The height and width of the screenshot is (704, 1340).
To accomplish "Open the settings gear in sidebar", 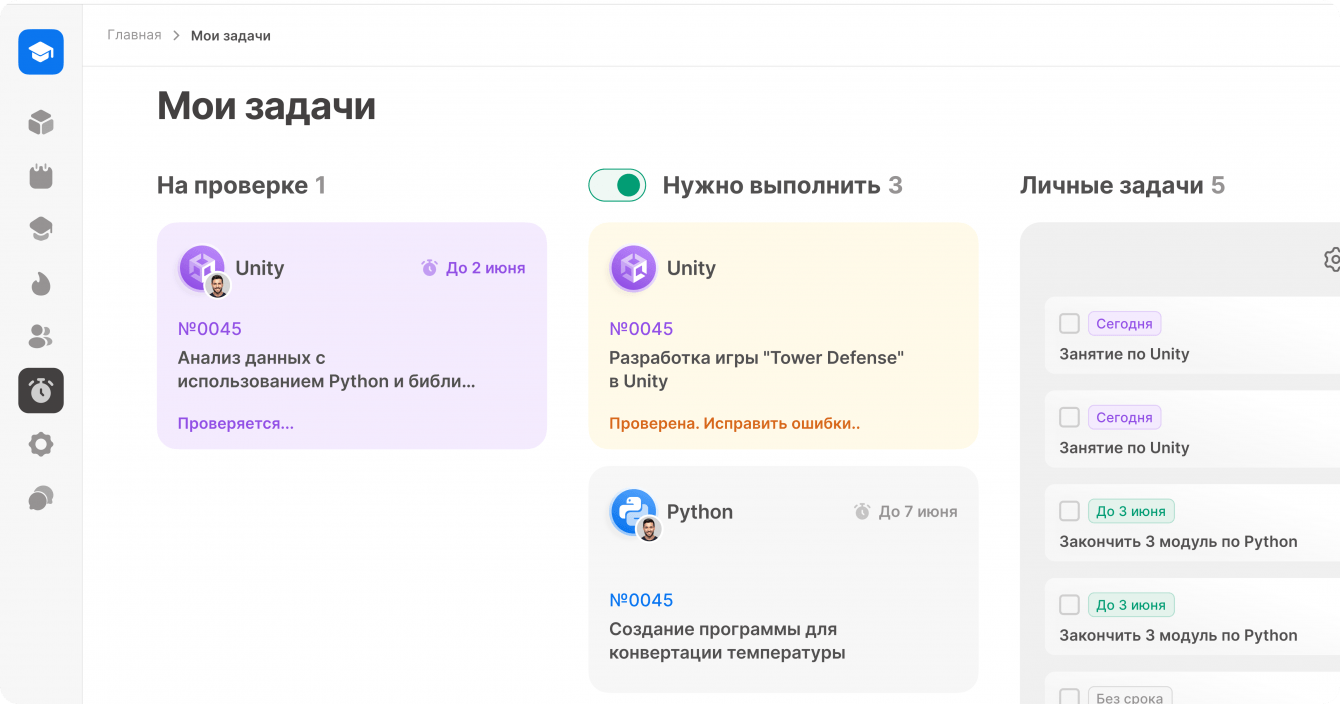I will tap(41, 444).
